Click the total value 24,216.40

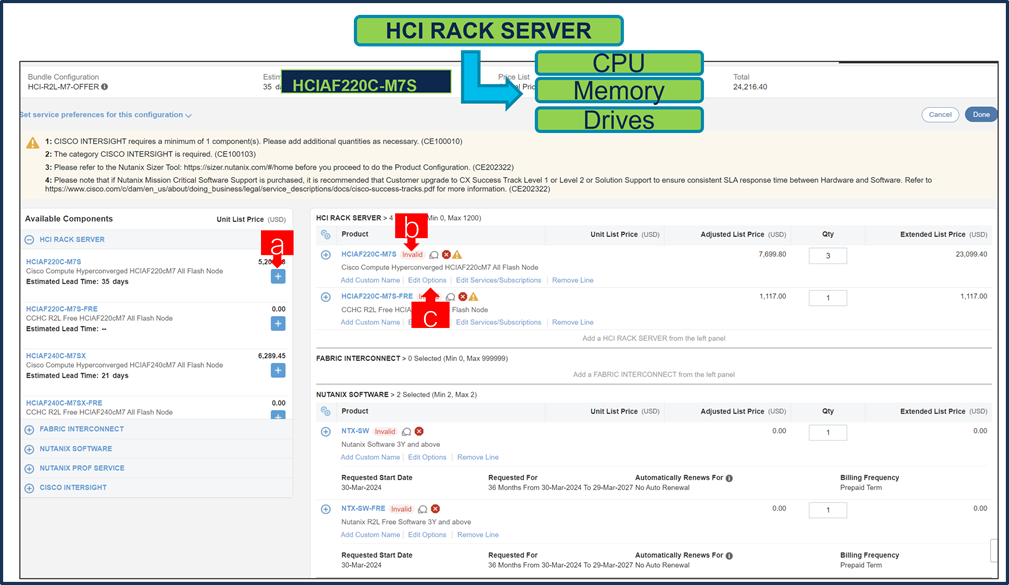(750, 87)
